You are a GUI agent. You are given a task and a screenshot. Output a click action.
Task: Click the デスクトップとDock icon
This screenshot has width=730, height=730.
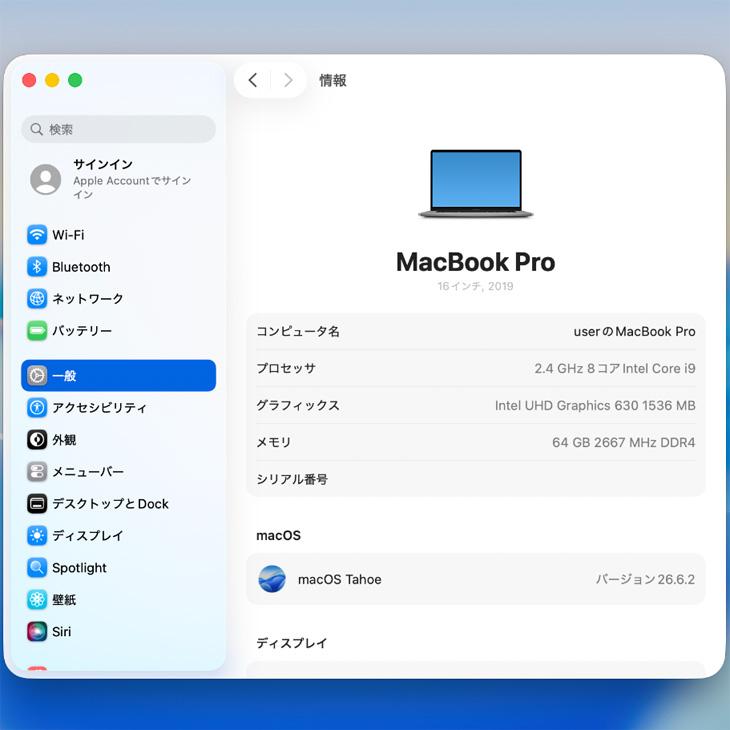pos(37,504)
